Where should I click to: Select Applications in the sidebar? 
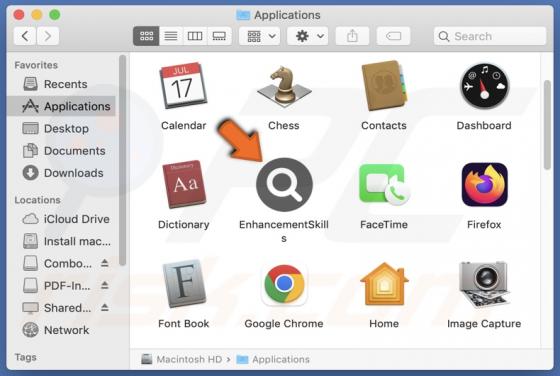click(x=61, y=106)
